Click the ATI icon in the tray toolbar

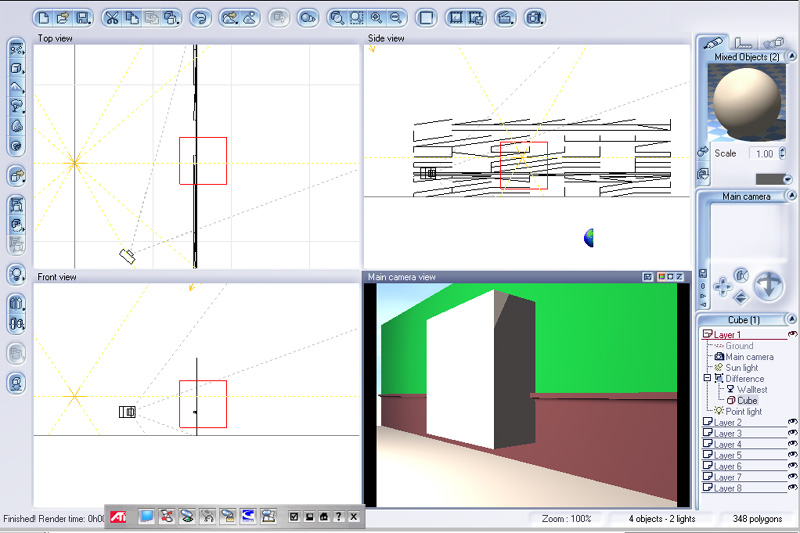pos(117,516)
